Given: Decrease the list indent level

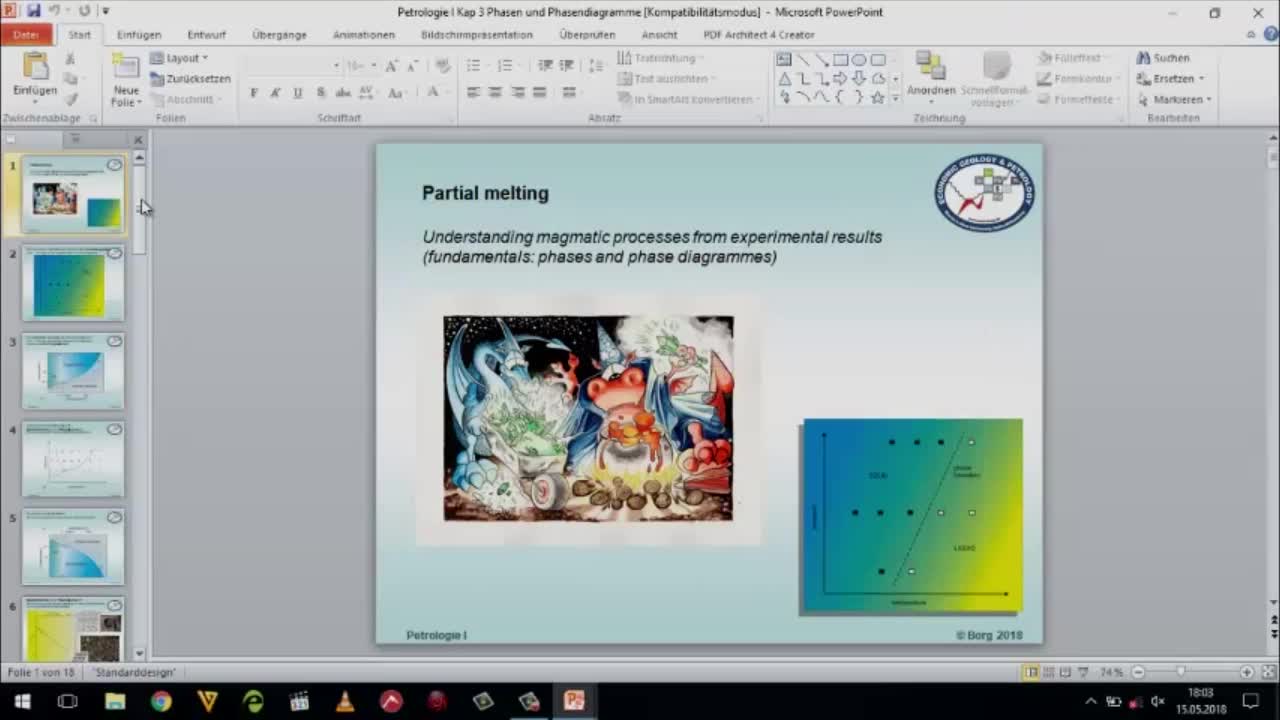Looking at the screenshot, I should coord(545,65).
